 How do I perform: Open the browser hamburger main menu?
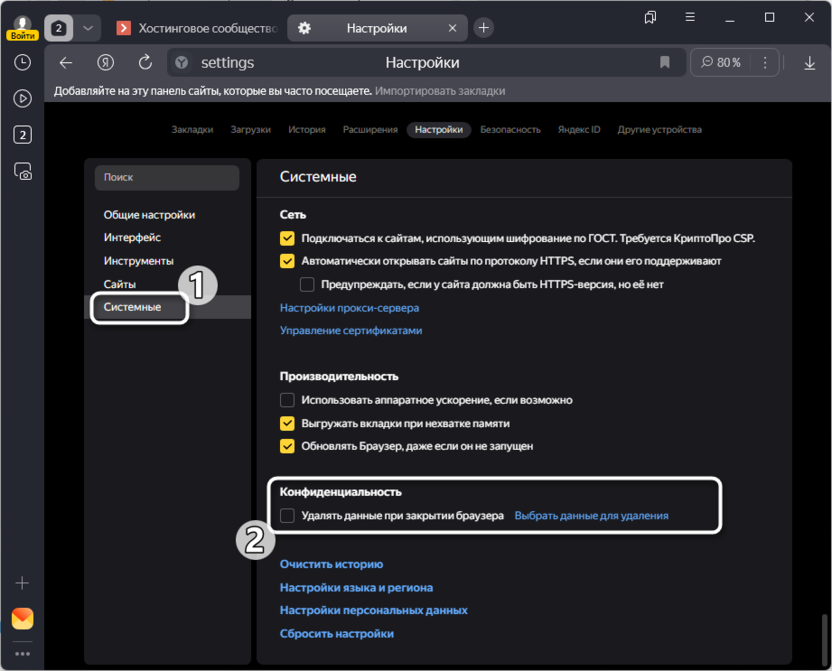pos(689,18)
